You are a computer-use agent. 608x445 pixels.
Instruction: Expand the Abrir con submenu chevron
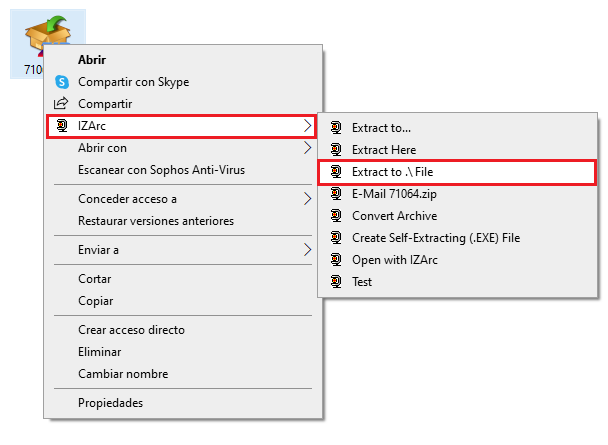(x=307, y=148)
